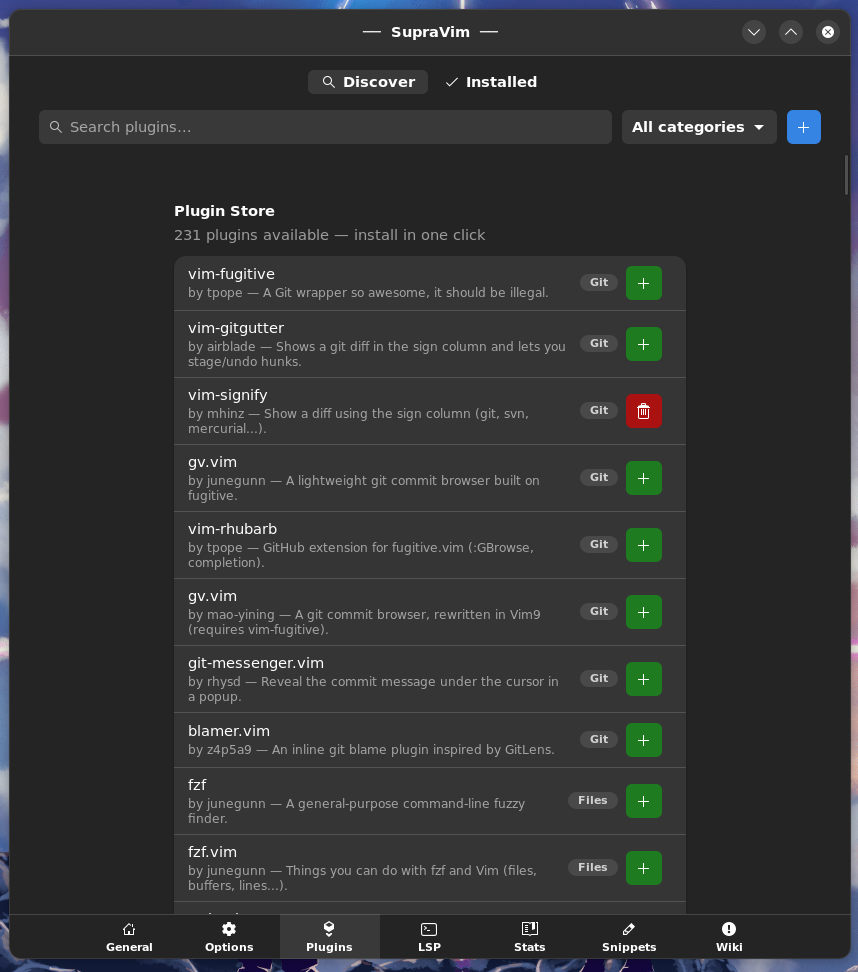Click the blue add custom plugin button
This screenshot has height=972, width=858.
[x=803, y=127]
